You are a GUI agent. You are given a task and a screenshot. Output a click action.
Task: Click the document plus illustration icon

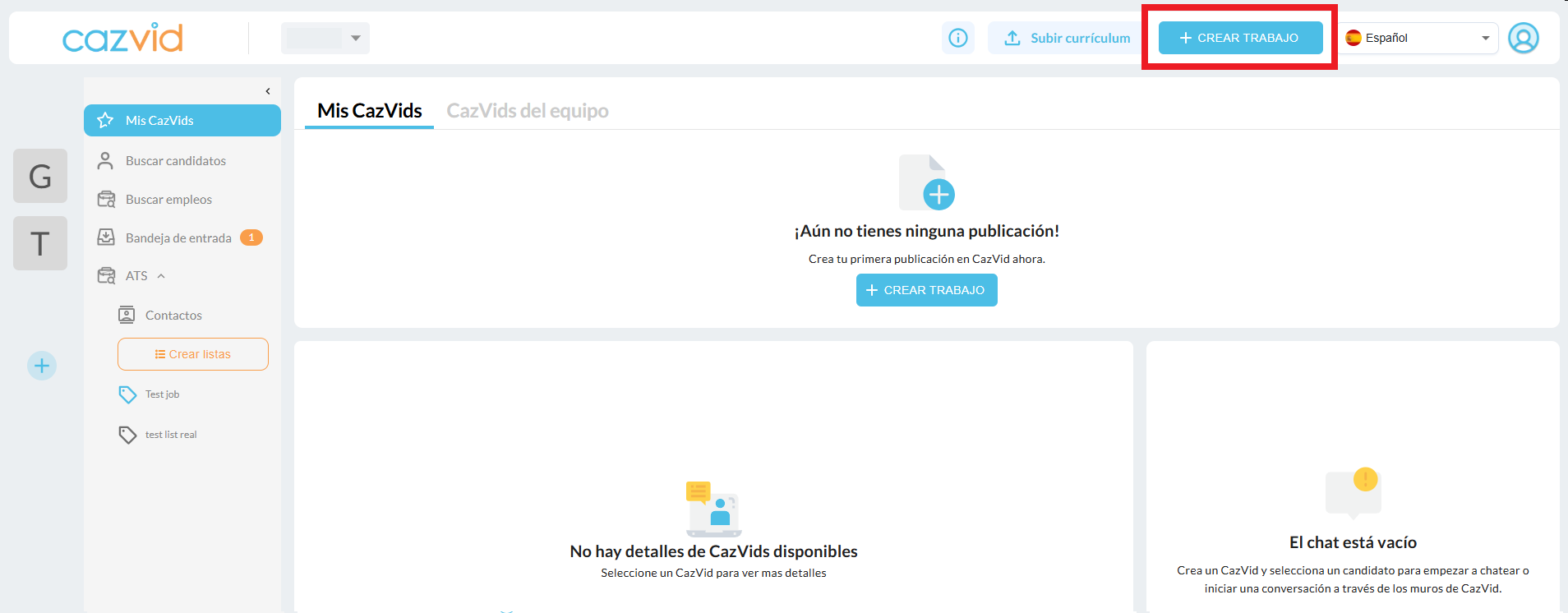point(927,182)
